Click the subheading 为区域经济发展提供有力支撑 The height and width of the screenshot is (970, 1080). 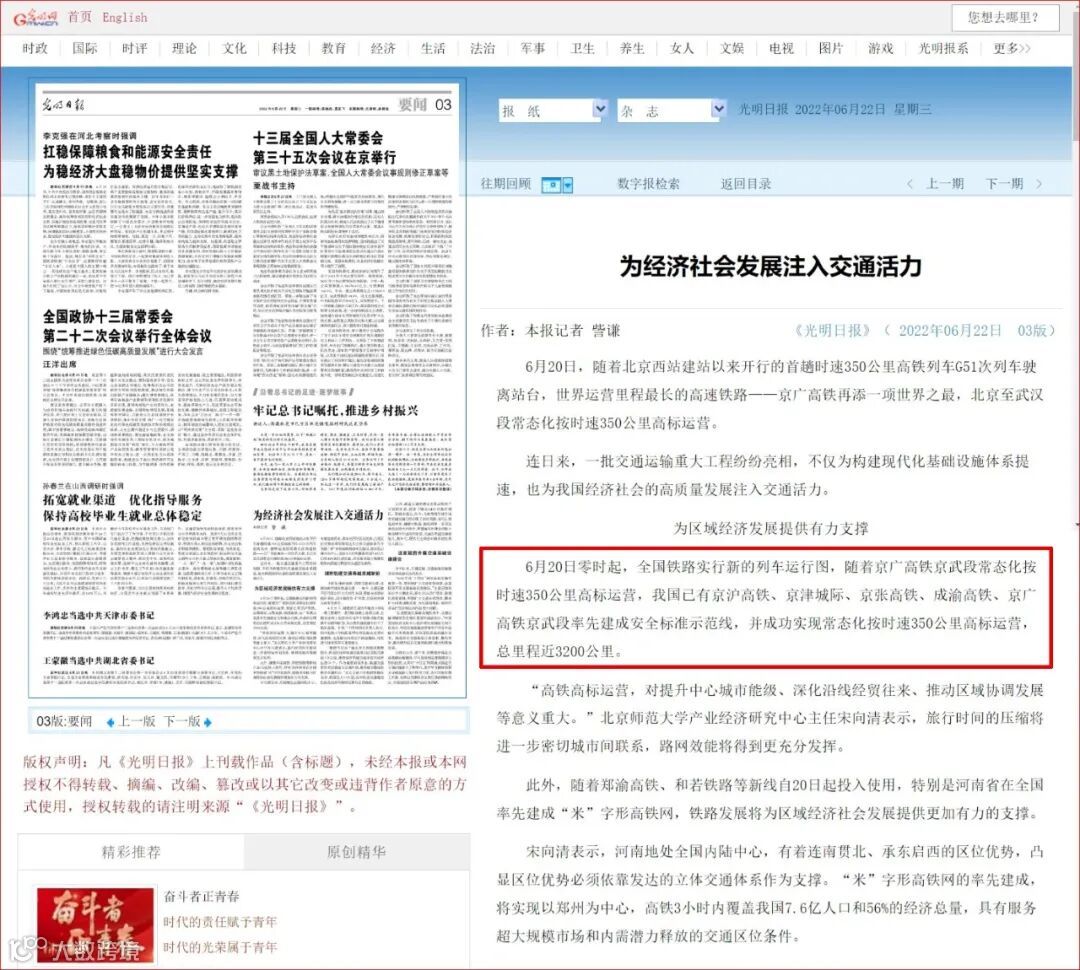pyautogui.click(x=770, y=528)
